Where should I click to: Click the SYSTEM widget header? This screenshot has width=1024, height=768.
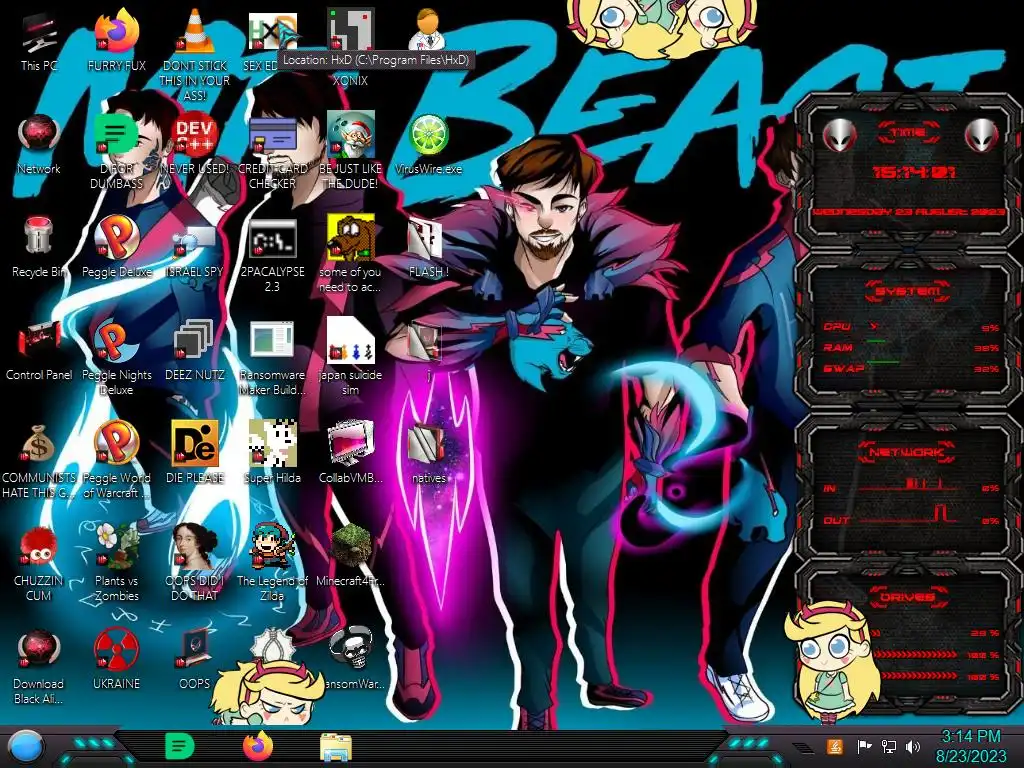[908, 291]
